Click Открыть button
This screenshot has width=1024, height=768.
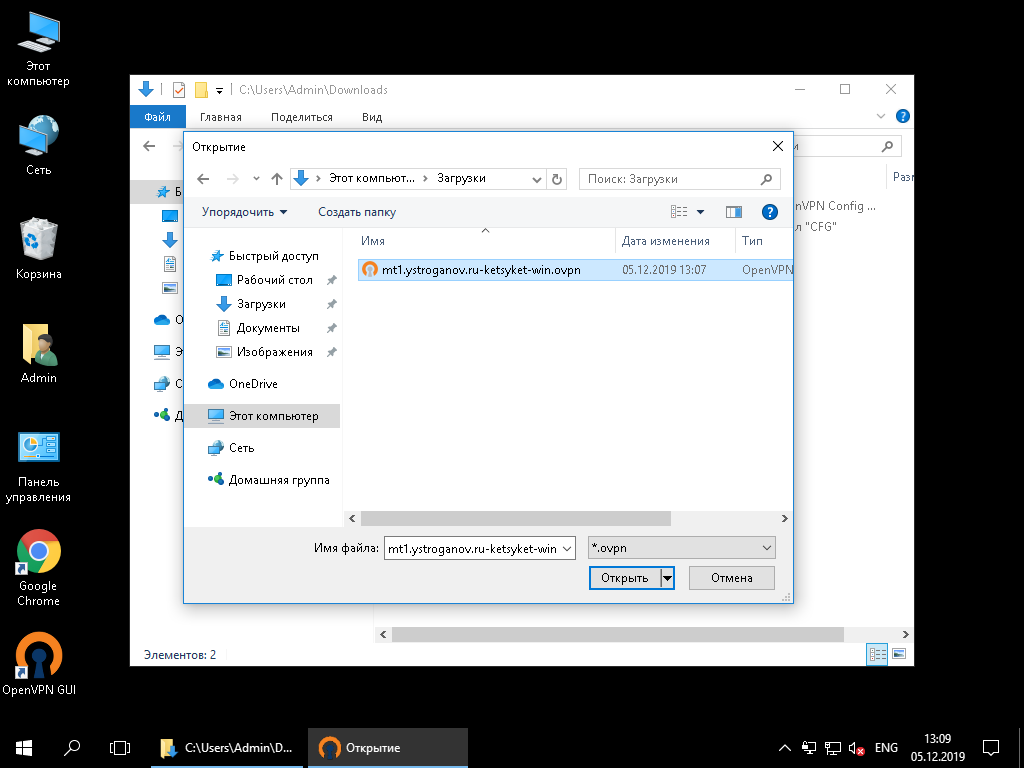[x=625, y=578]
